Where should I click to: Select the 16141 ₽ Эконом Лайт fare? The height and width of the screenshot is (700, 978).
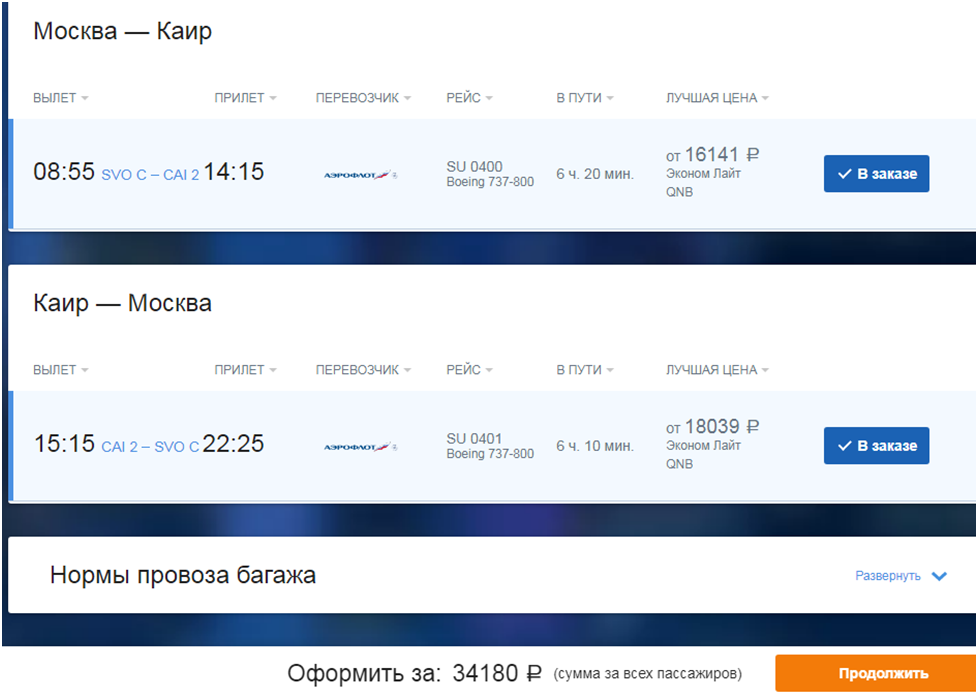point(712,172)
